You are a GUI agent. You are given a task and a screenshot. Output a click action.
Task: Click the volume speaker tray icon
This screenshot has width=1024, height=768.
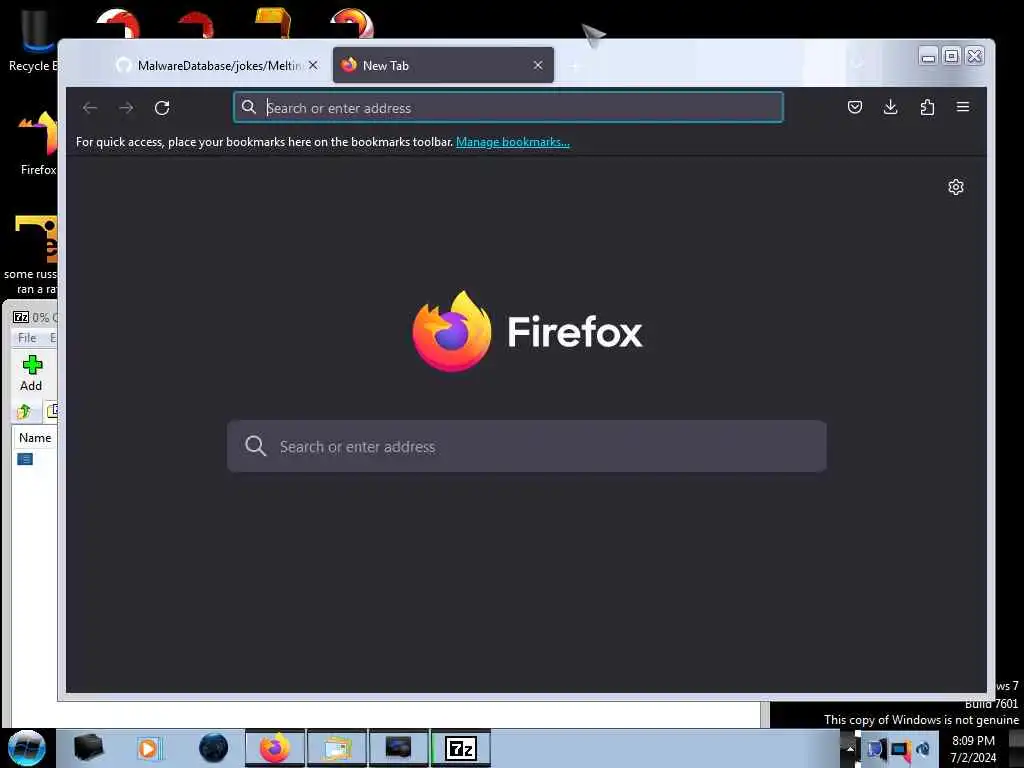(923, 749)
